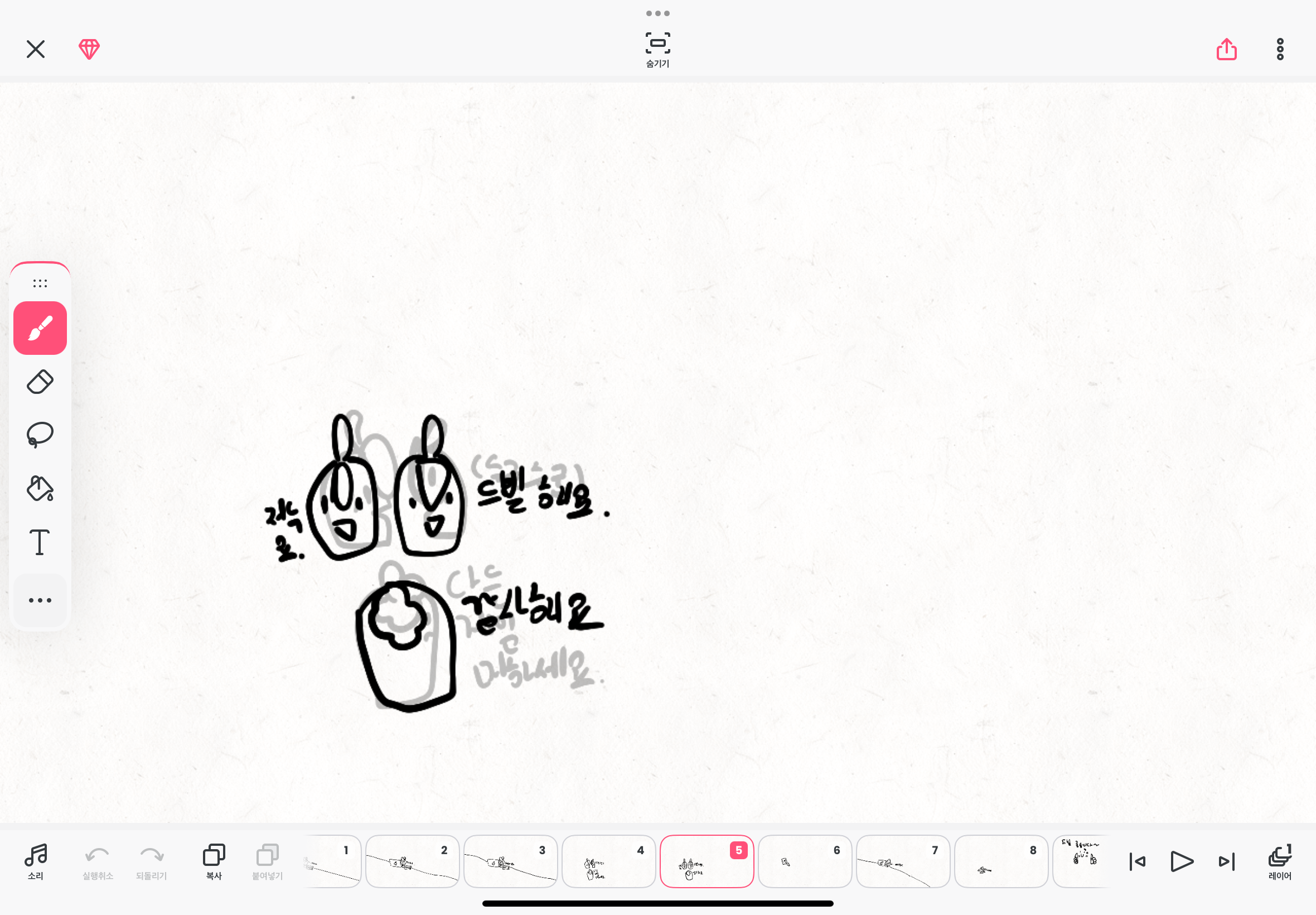The width and height of the screenshot is (1316, 915).
Task: Play the animation
Action: tap(1181, 861)
